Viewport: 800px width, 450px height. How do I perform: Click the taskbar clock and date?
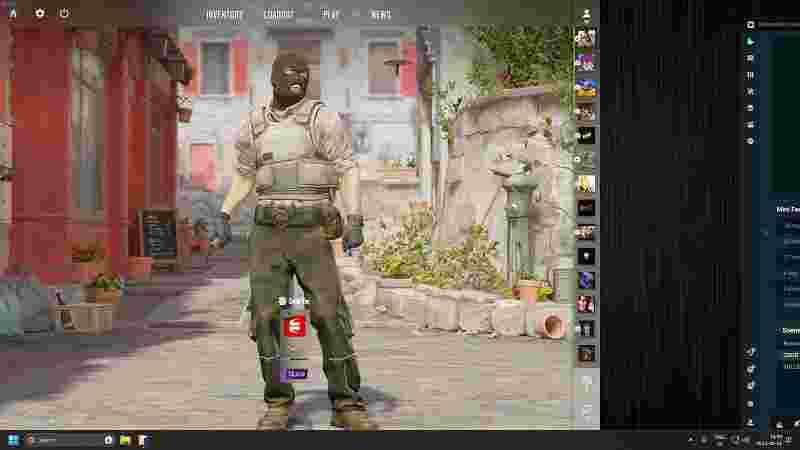pyautogui.click(x=776, y=440)
